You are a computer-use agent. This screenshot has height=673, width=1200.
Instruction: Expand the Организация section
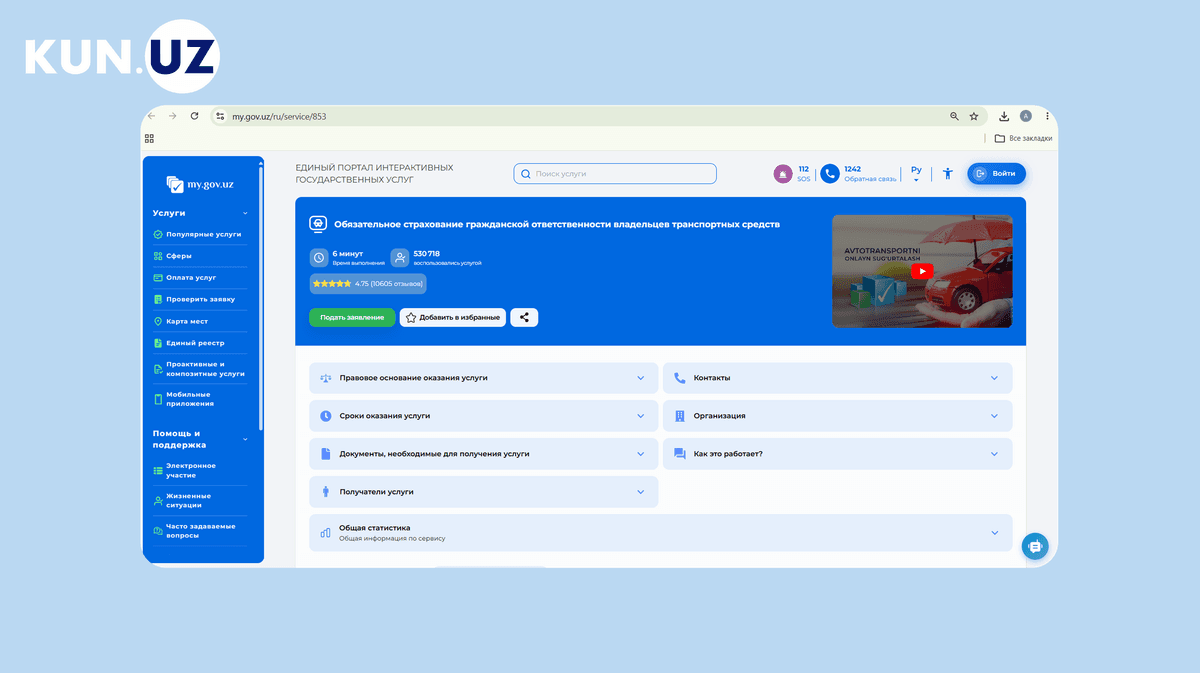point(838,415)
